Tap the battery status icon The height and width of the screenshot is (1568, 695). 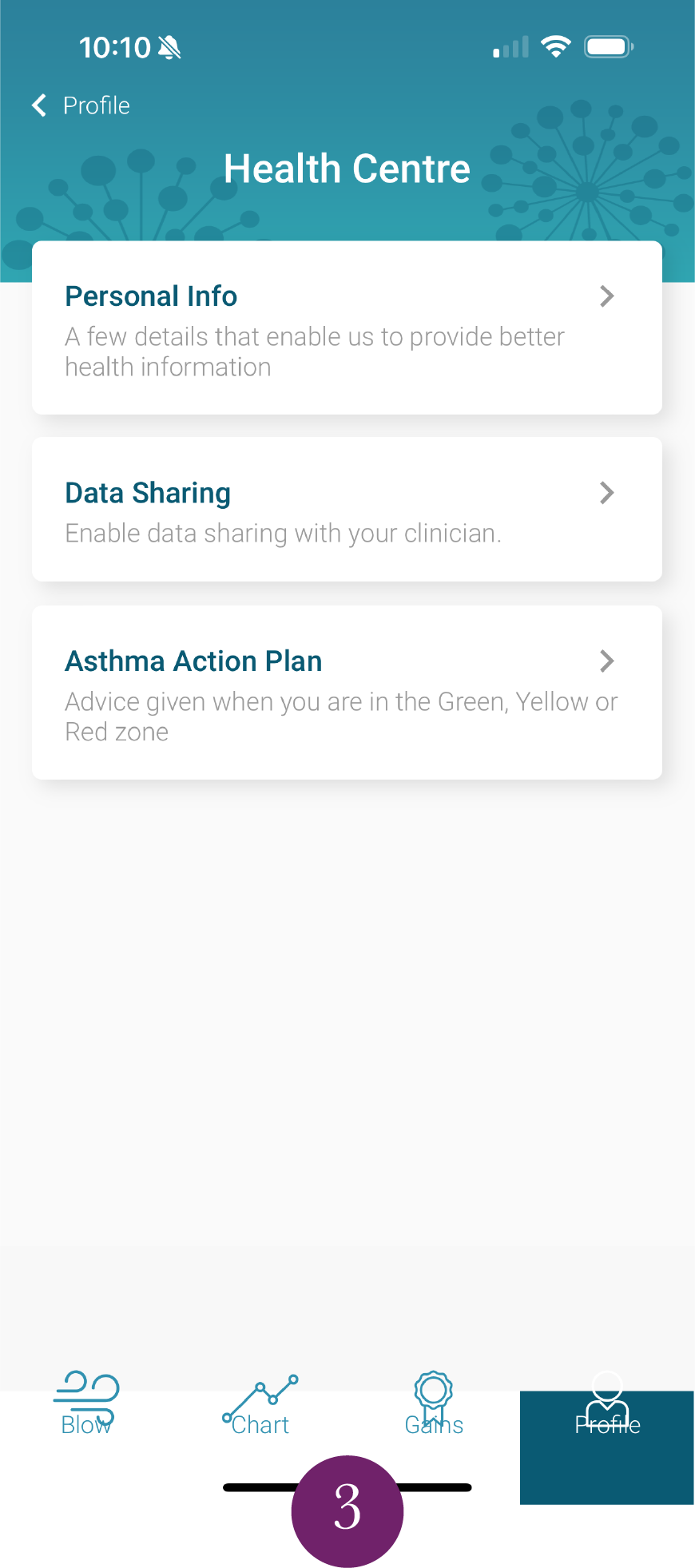click(609, 47)
